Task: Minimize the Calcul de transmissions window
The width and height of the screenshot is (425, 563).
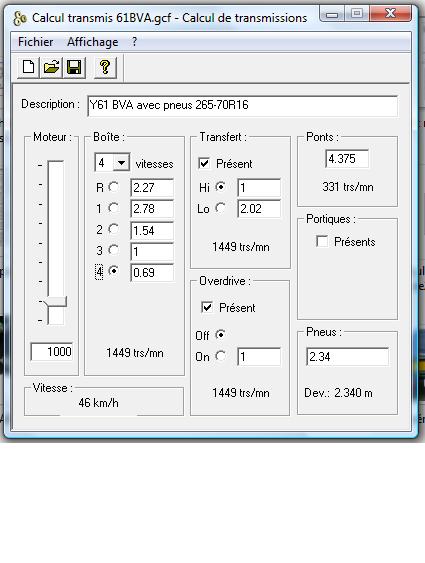Action: (332, 14)
